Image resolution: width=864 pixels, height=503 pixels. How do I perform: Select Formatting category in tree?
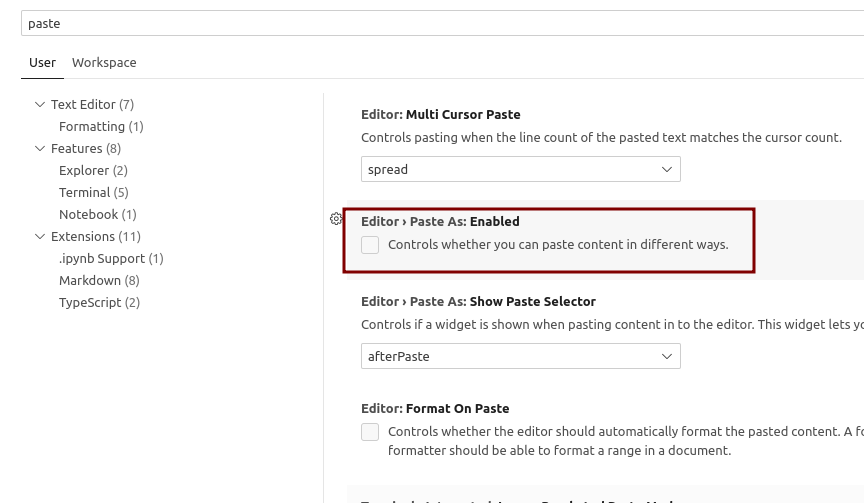[101, 127]
